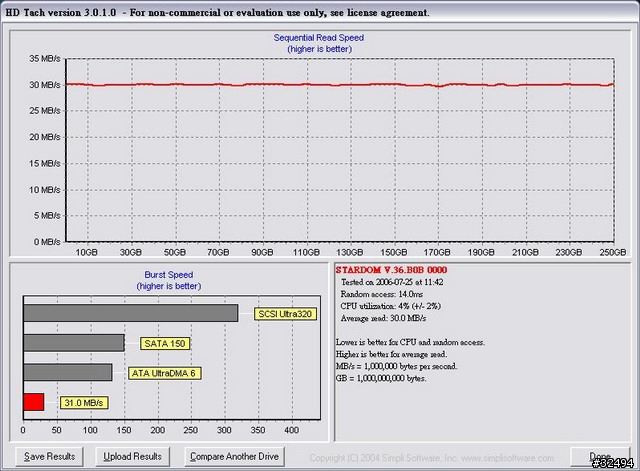Viewport: 640px width, 471px height.
Task: Click the gray SCSI Ultra320 bar
Action: pos(131,313)
